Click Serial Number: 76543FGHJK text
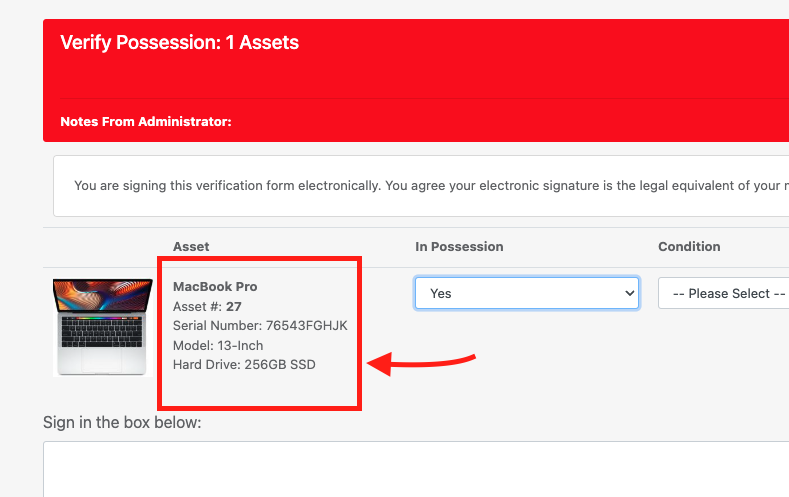The height and width of the screenshot is (497, 789). click(x=260, y=325)
